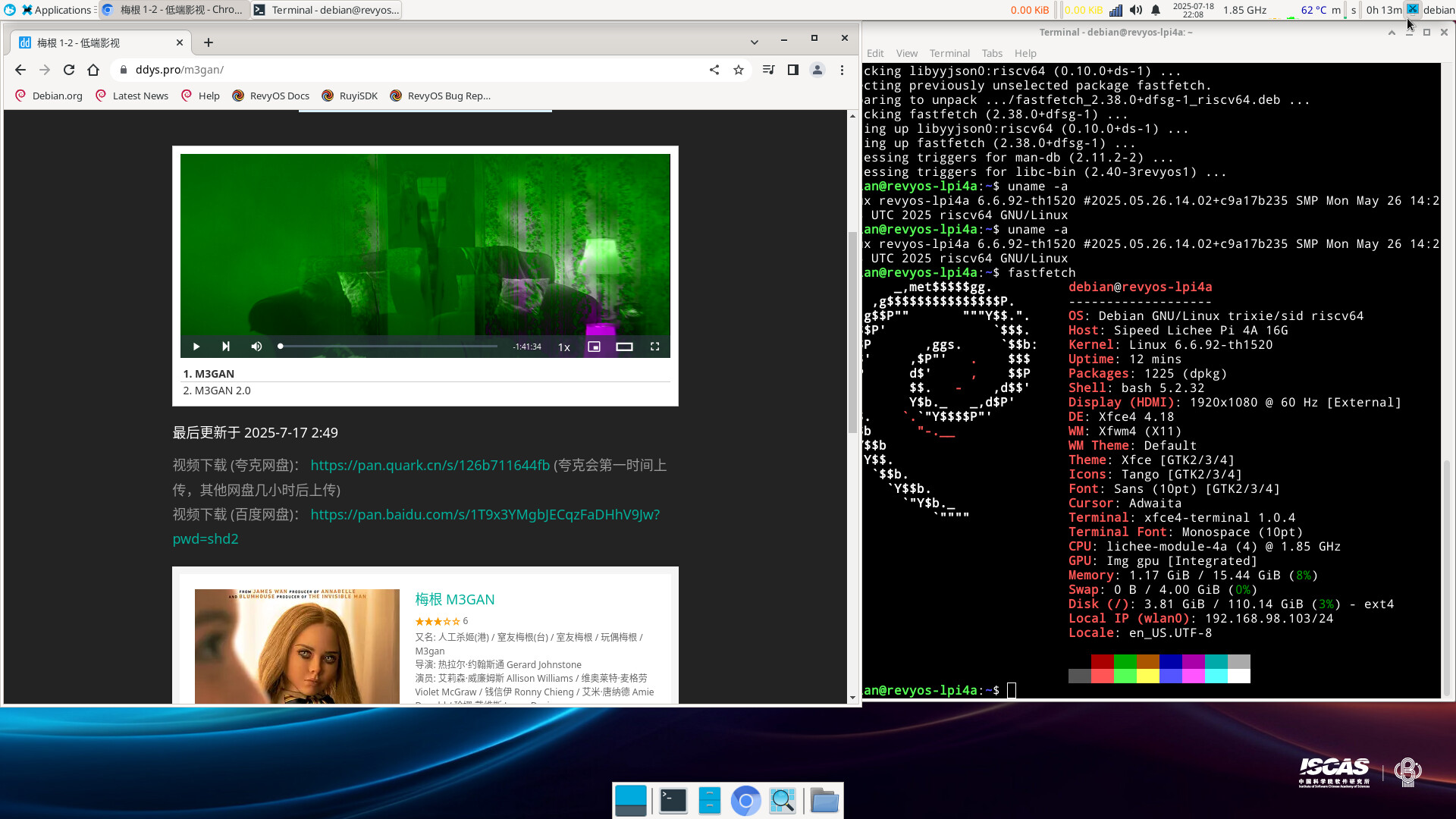Open the pan.baidu.com download link

[x=485, y=514]
